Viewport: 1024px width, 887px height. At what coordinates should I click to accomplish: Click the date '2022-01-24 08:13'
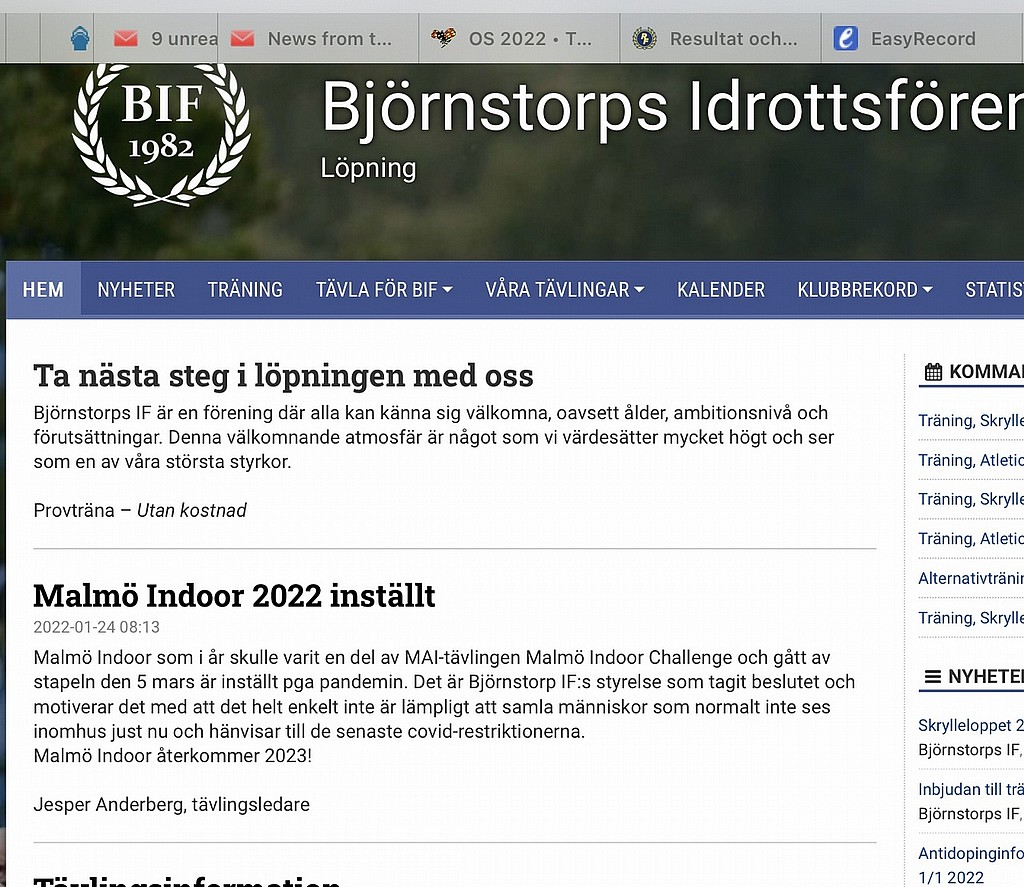pos(97,627)
